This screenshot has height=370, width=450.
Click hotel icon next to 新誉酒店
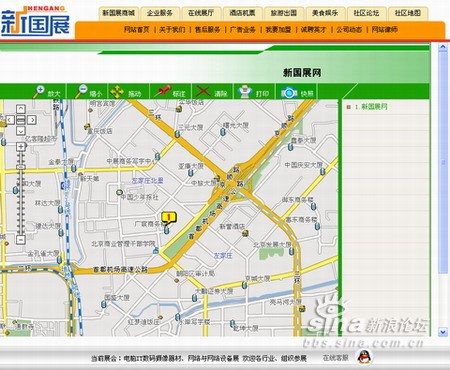(245, 234)
